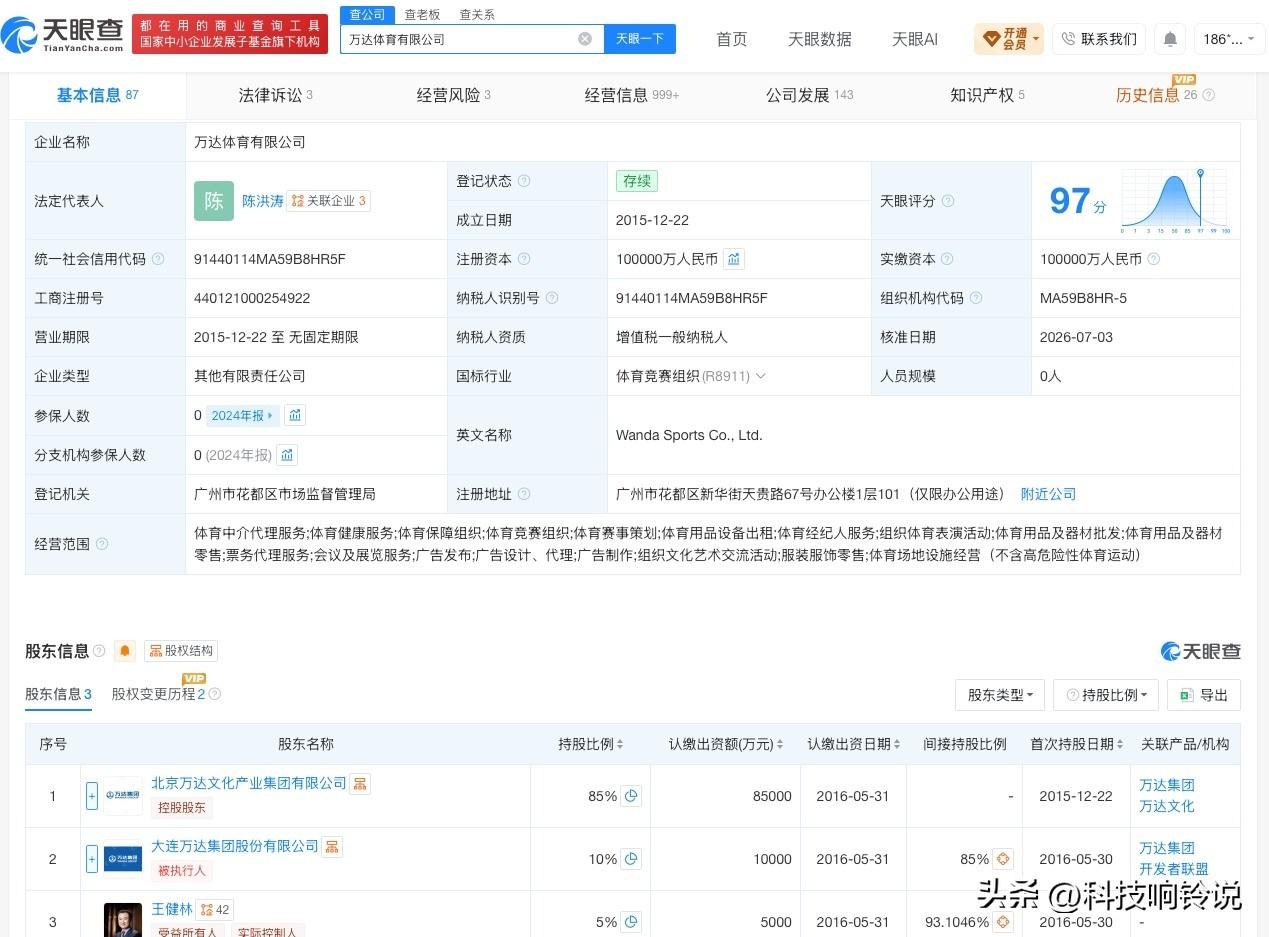Open branch insured persons chart icon
The height and width of the screenshot is (937, 1269).
coord(287,455)
